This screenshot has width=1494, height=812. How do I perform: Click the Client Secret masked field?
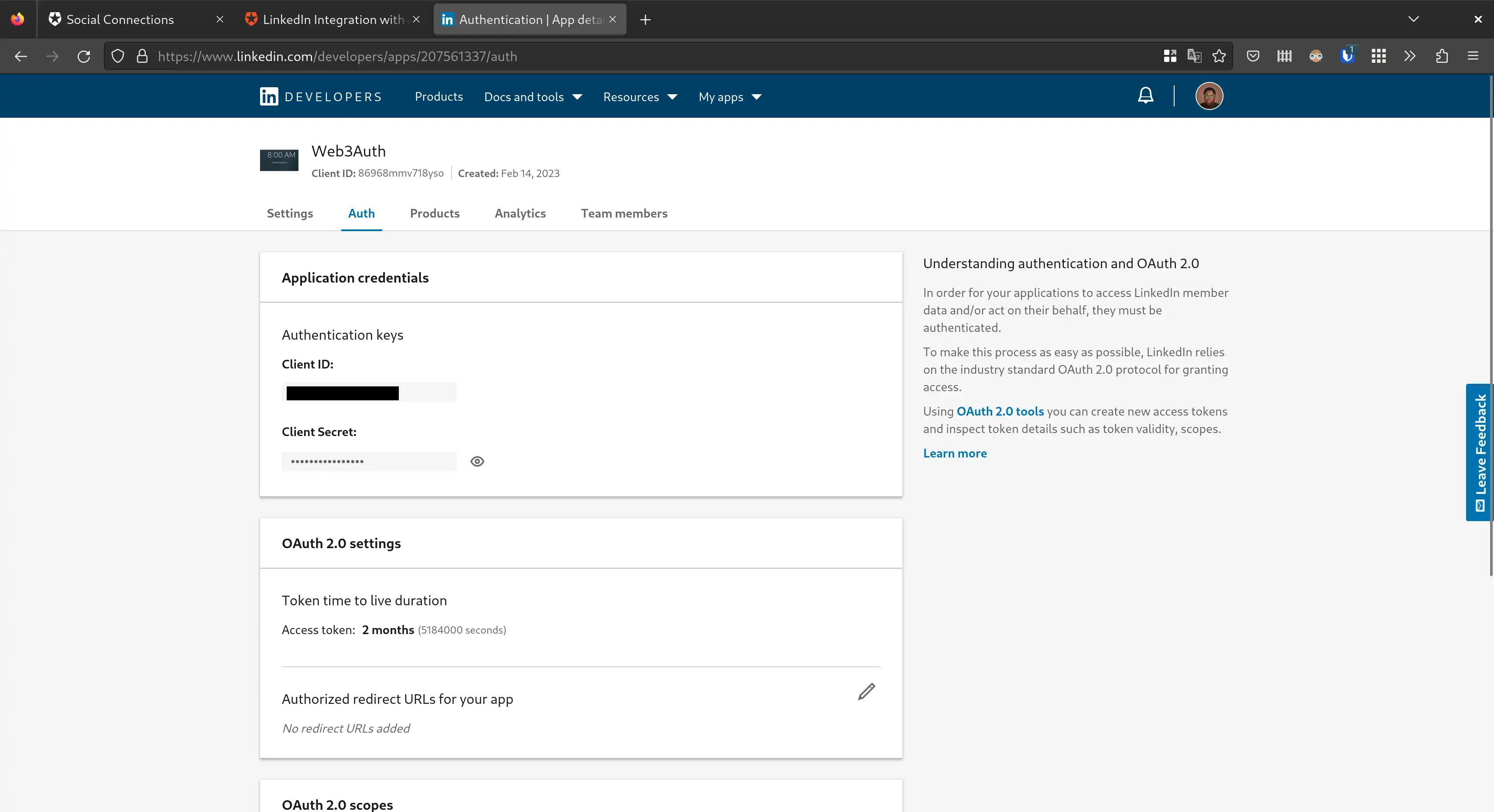369,461
